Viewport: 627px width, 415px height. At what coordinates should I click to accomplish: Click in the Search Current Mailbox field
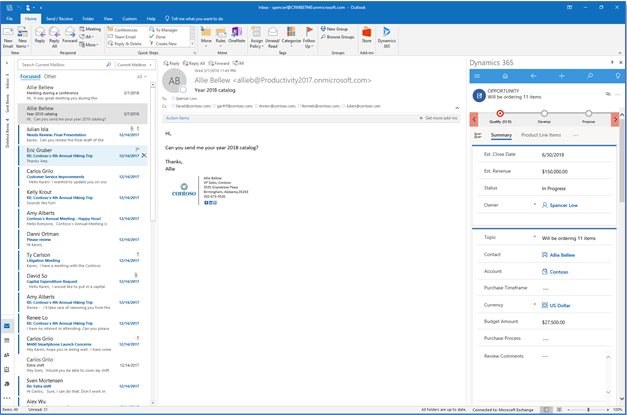point(63,64)
